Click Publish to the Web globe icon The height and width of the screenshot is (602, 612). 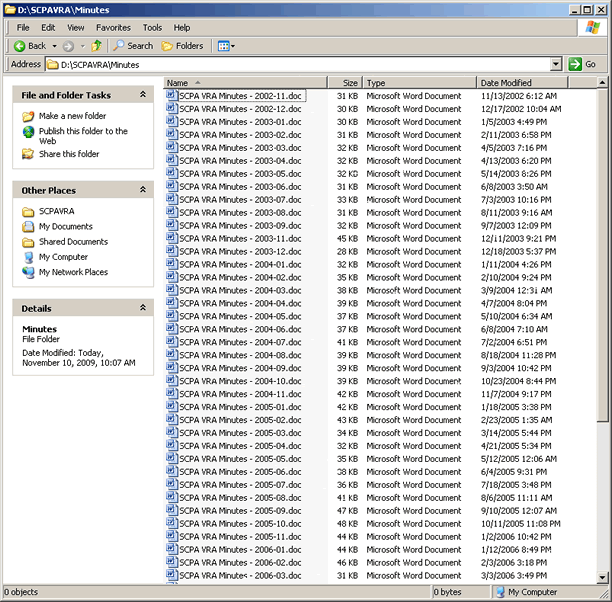28,132
